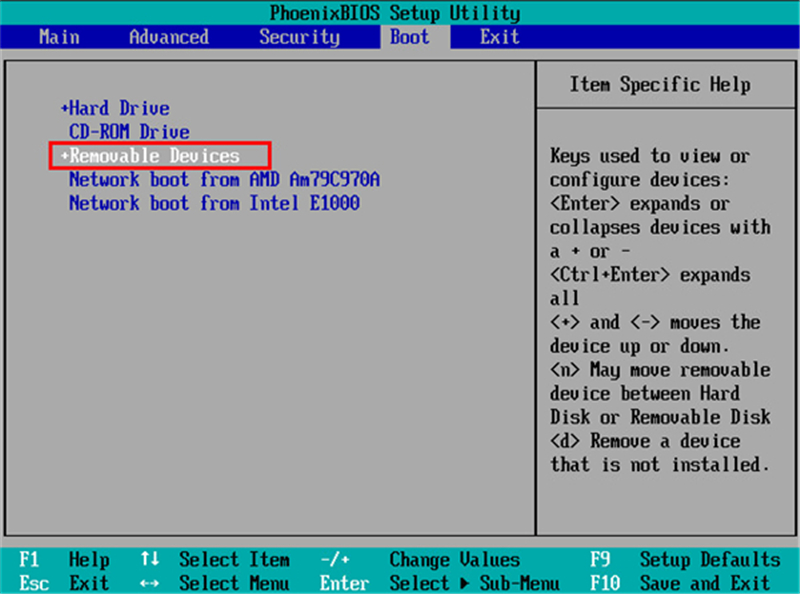800x594 pixels.
Task: Click the PhoenixBIOS Setup Utility title
Action: 400,13
